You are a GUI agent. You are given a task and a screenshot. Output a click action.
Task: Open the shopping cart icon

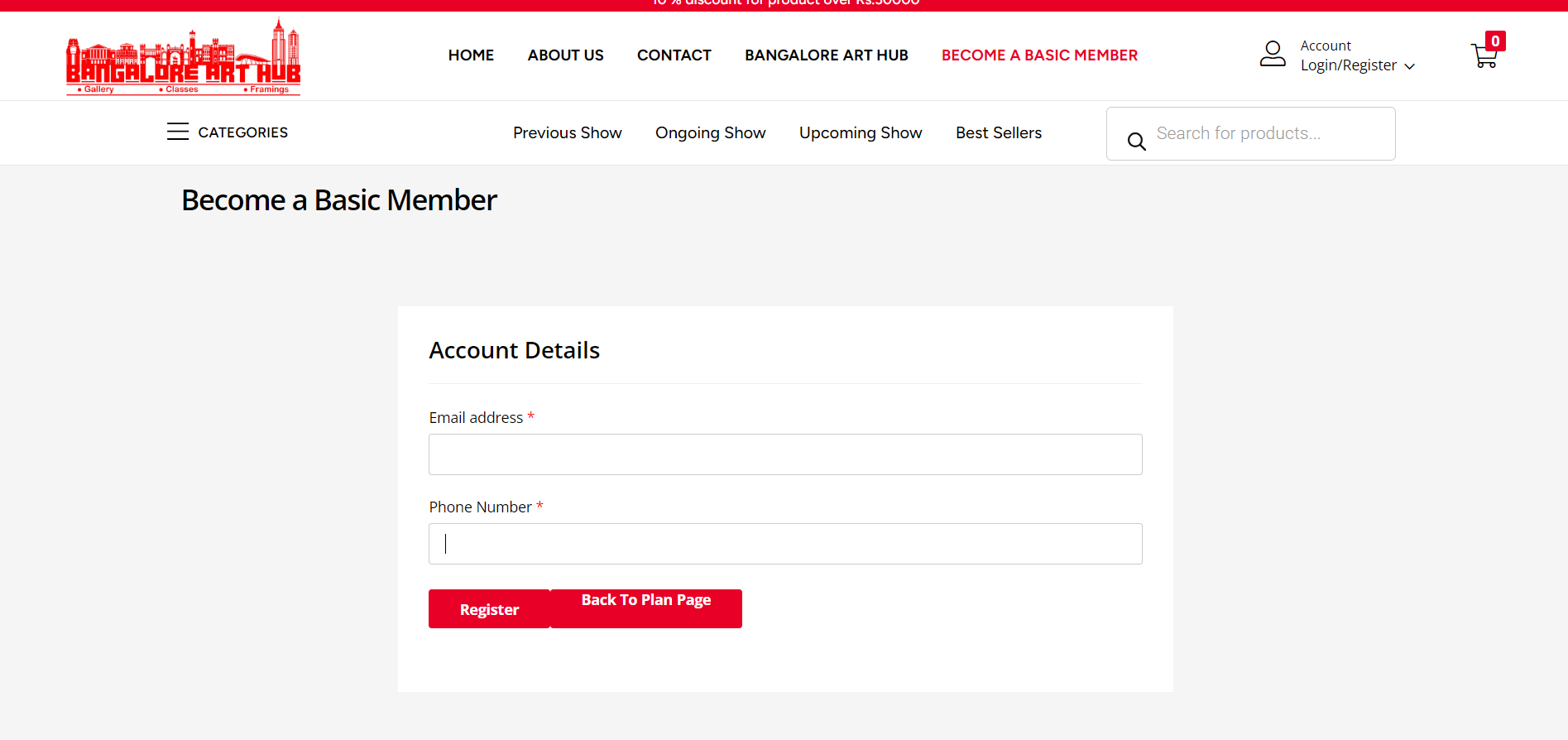pos(1484,58)
